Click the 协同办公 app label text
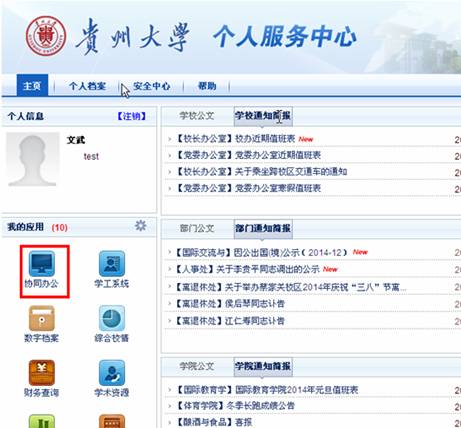 click(41, 284)
